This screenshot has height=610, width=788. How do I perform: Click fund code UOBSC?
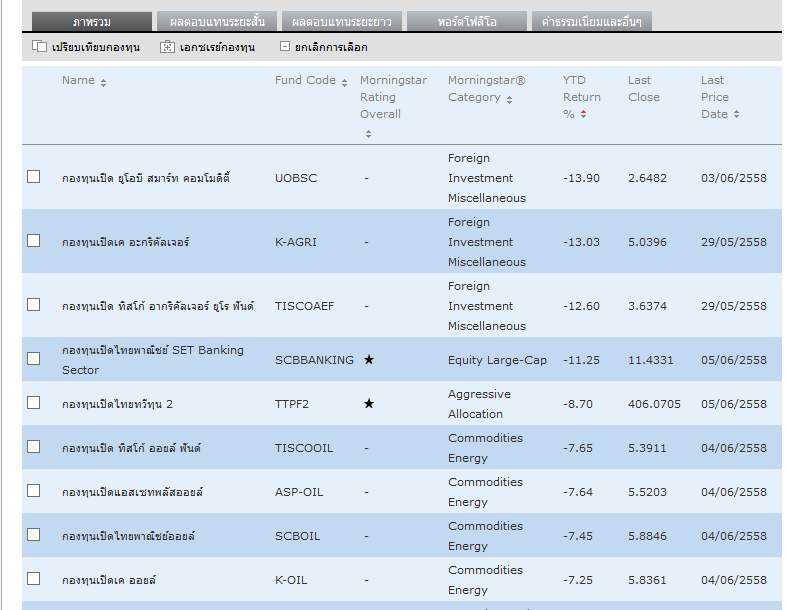tap(296, 178)
